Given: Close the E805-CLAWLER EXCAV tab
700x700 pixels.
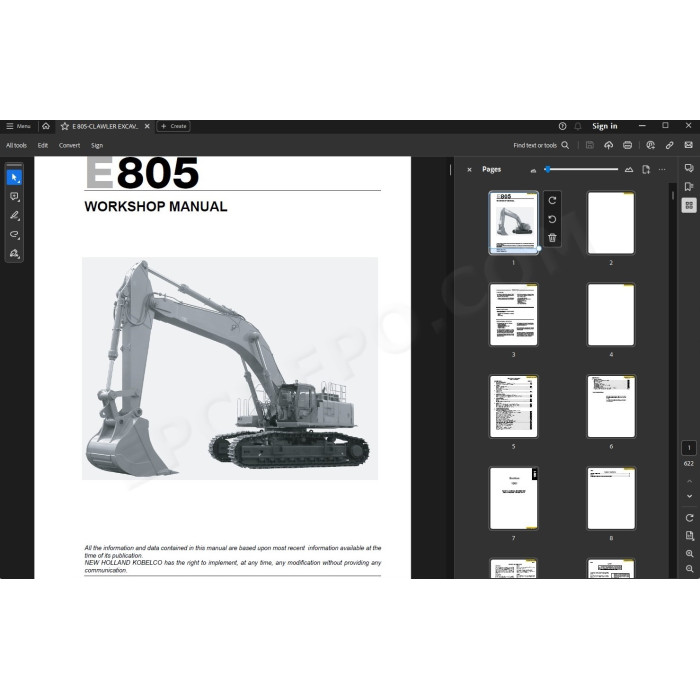Looking at the screenshot, I should click(147, 126).
